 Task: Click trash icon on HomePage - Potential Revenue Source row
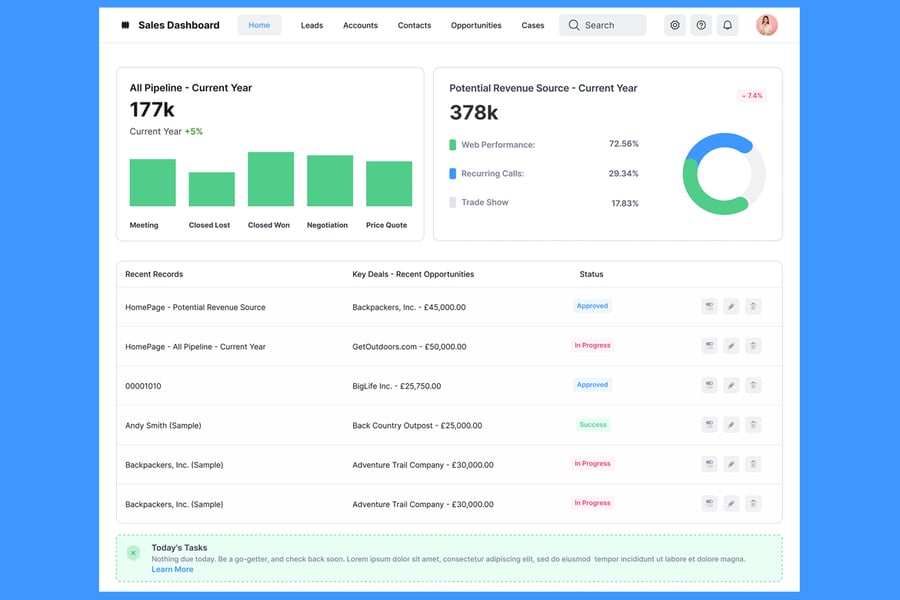tap(753, 307)
